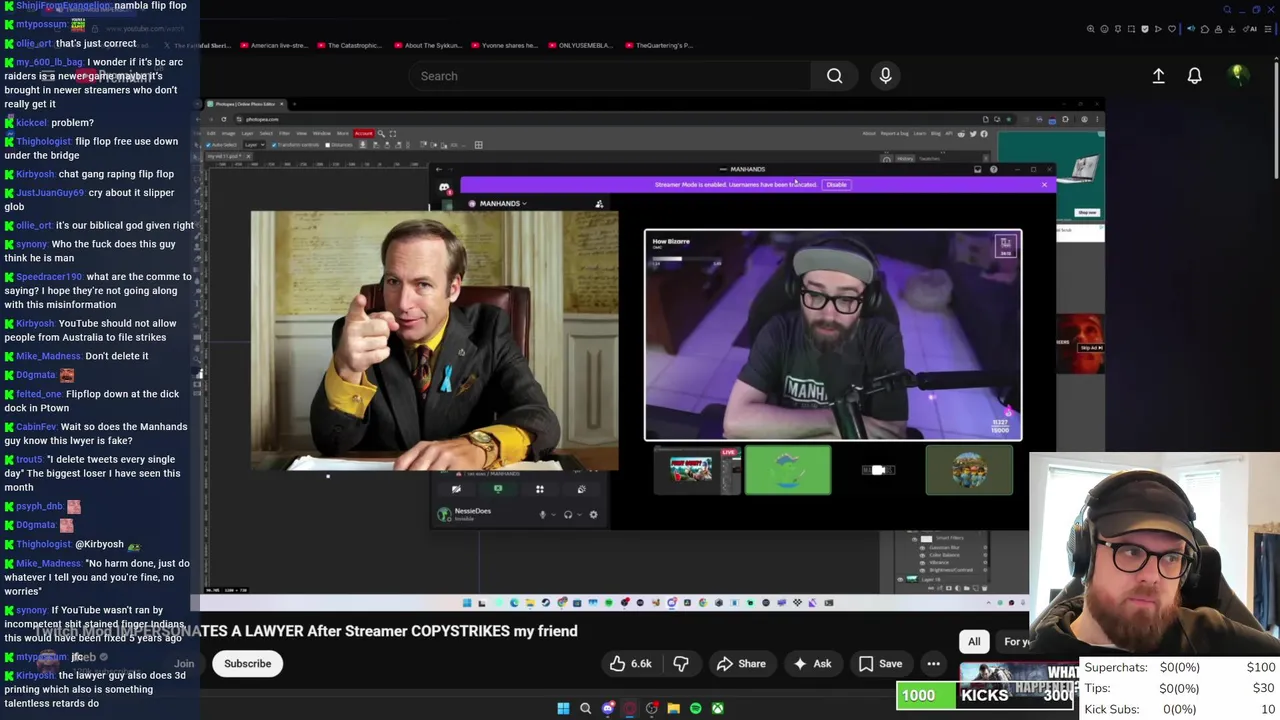1280x720 pixels.
Task: Save the video to a playlist
Action: point(880,664)
